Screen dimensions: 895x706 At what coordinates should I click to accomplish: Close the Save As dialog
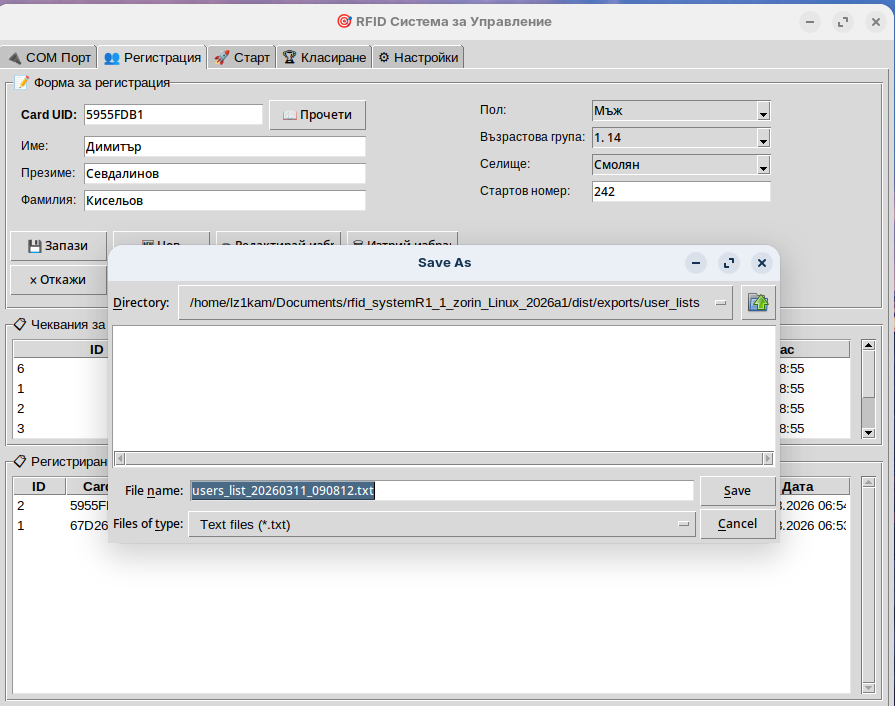(x=762, y=263)
